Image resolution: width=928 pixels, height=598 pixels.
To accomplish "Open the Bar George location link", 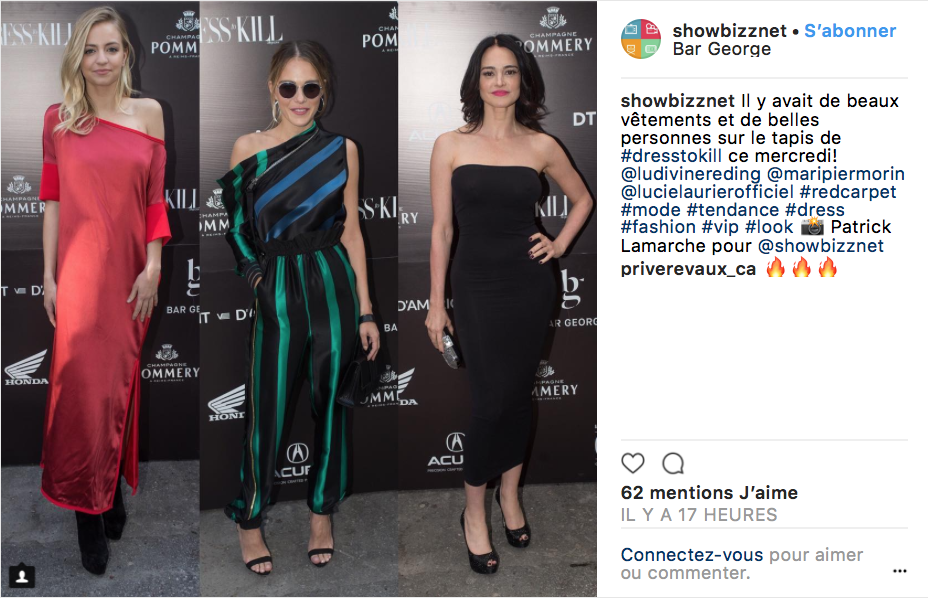I will point(721,49).
